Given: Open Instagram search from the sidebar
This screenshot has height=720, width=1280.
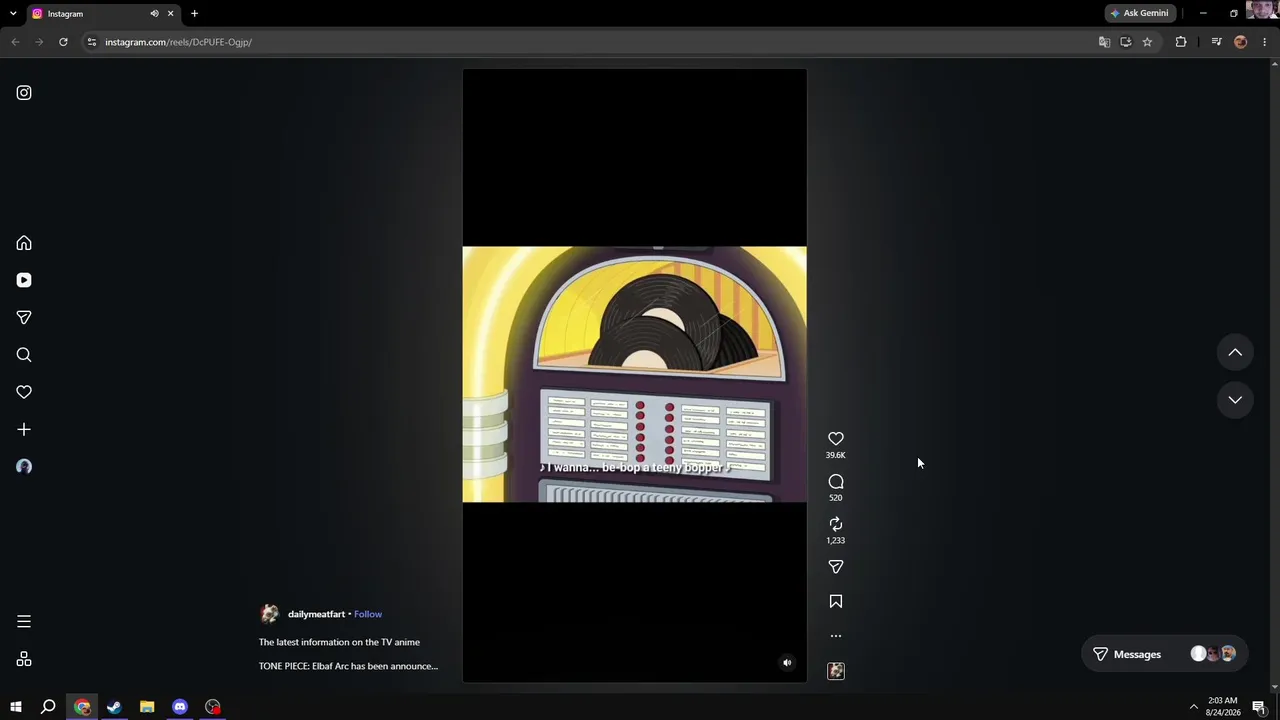Looking at the screenshot, I should (x=24, y=355).
